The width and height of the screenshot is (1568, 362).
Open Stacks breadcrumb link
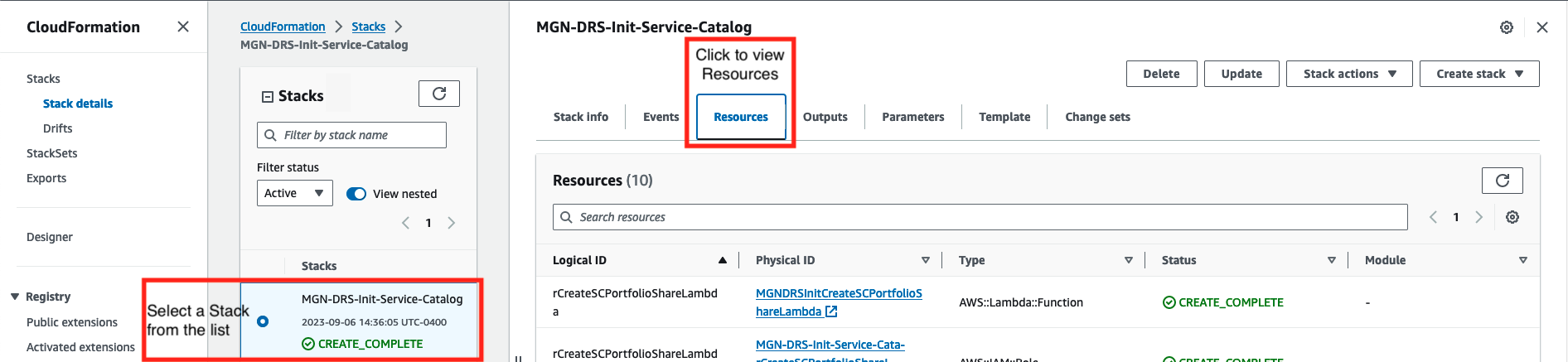368,27
